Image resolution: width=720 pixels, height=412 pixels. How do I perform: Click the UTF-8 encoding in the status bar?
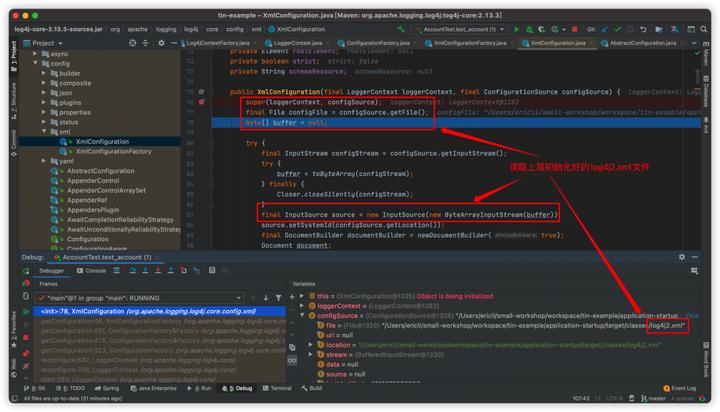pyautogui.click(x=614, y=398)
